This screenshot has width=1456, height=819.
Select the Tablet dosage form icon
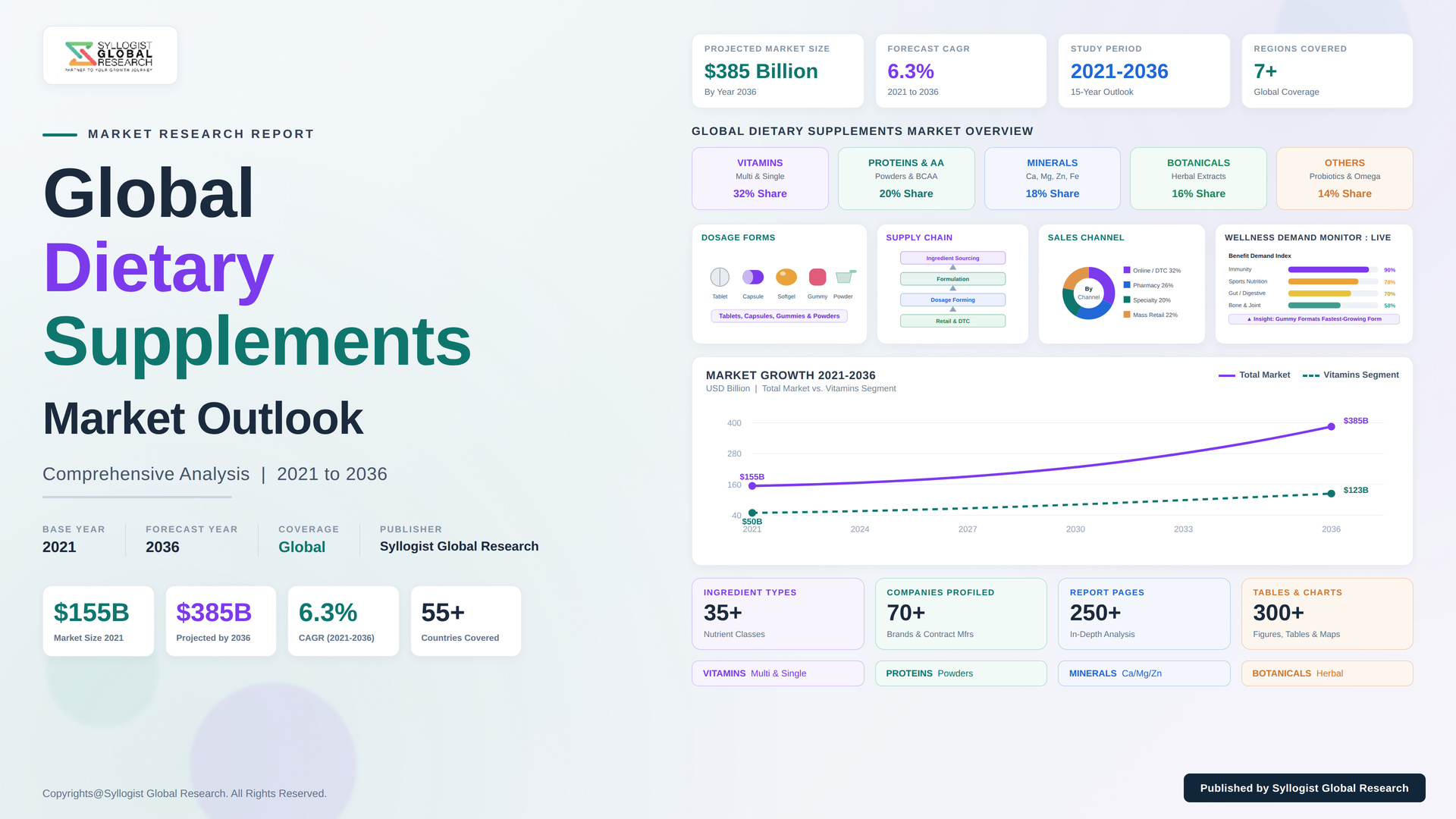tap(720, 278)
